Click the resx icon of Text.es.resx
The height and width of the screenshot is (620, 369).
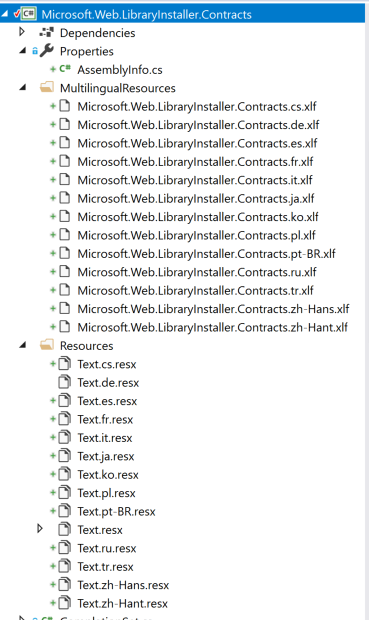tap(64, 400)
